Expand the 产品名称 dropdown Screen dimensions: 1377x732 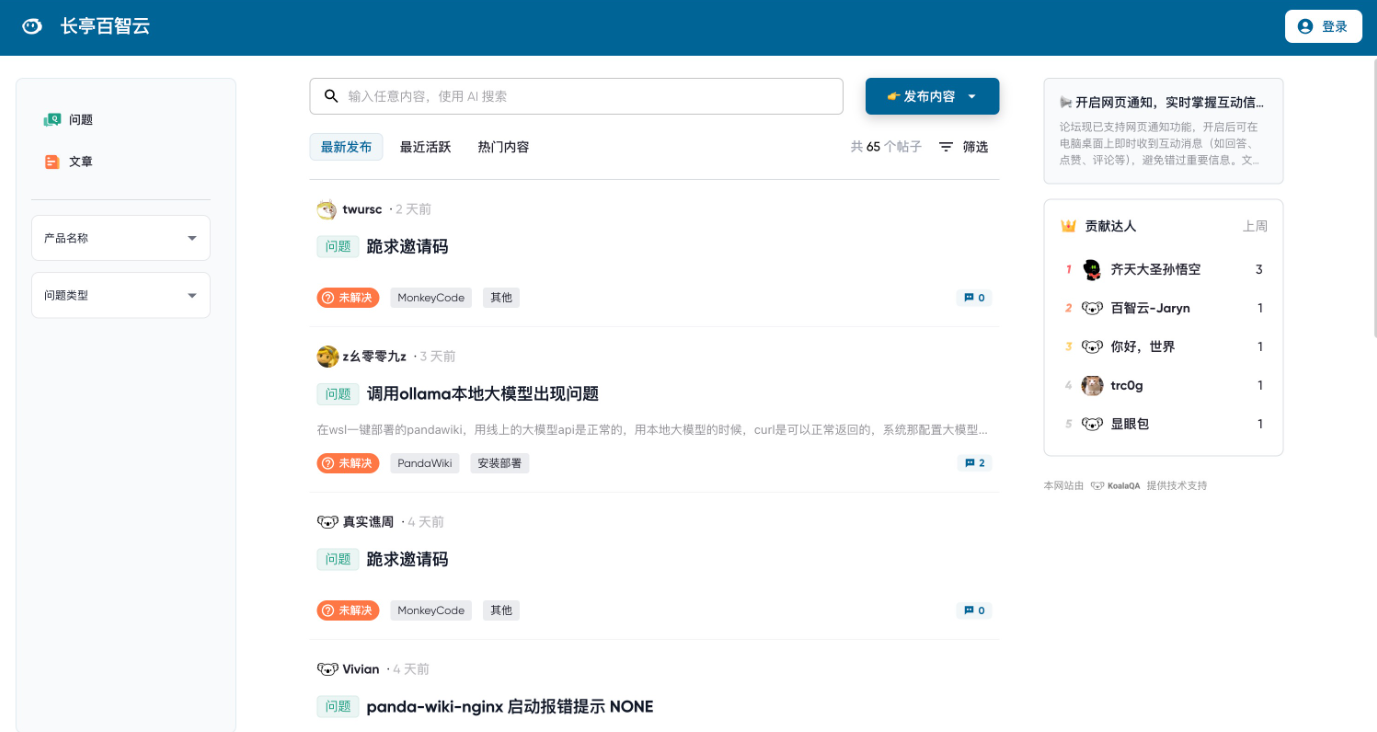pyautogui.click(x=120, y=238)
